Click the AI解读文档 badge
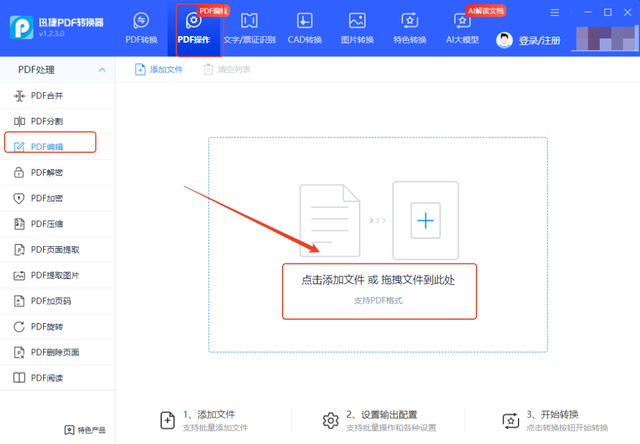The image size is (640, 444). 486,11
